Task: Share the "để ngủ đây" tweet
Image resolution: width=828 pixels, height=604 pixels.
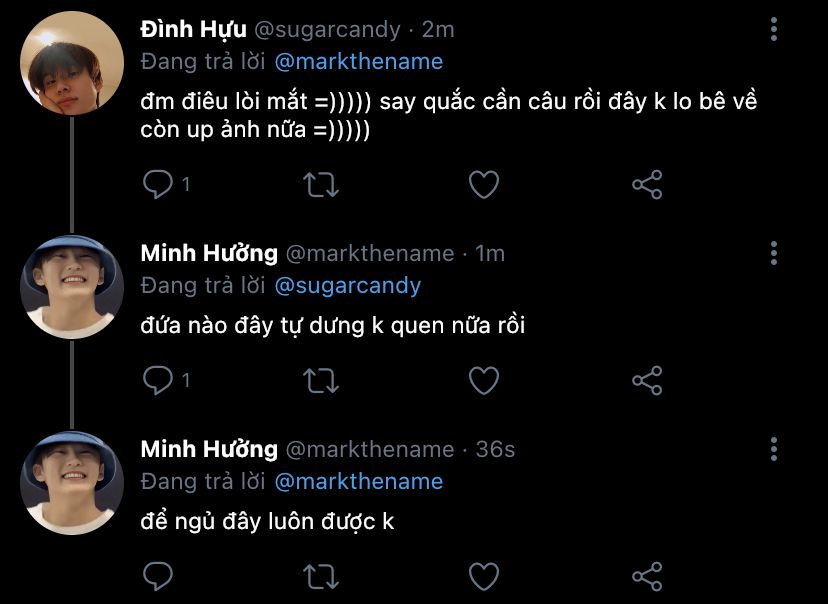Action: 648,576
